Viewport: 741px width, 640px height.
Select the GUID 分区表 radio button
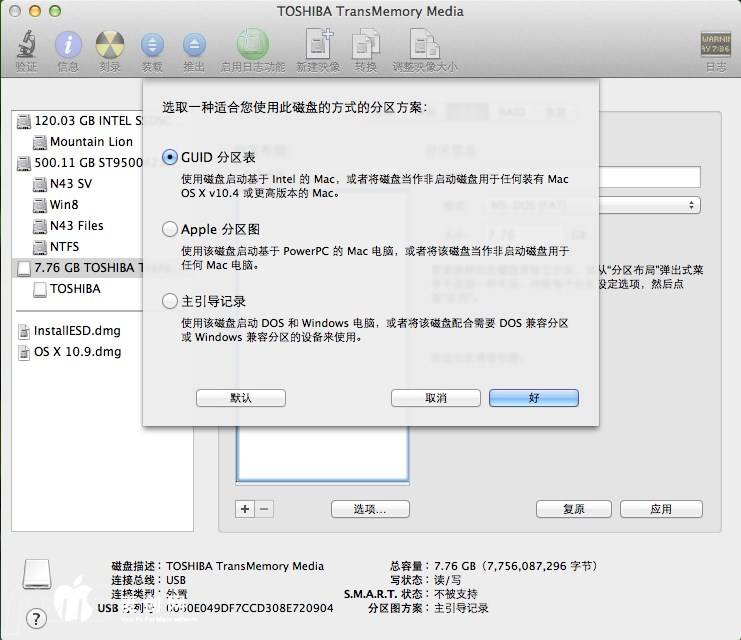170,158
